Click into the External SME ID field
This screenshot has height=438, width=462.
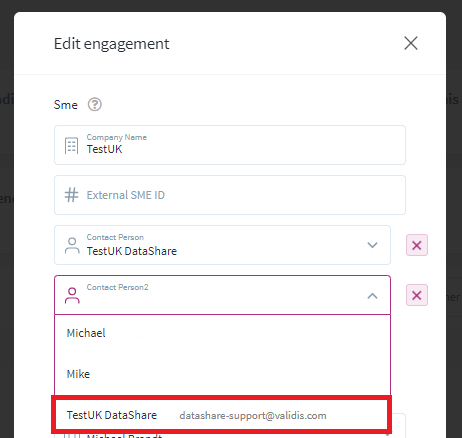pos(230,195)
